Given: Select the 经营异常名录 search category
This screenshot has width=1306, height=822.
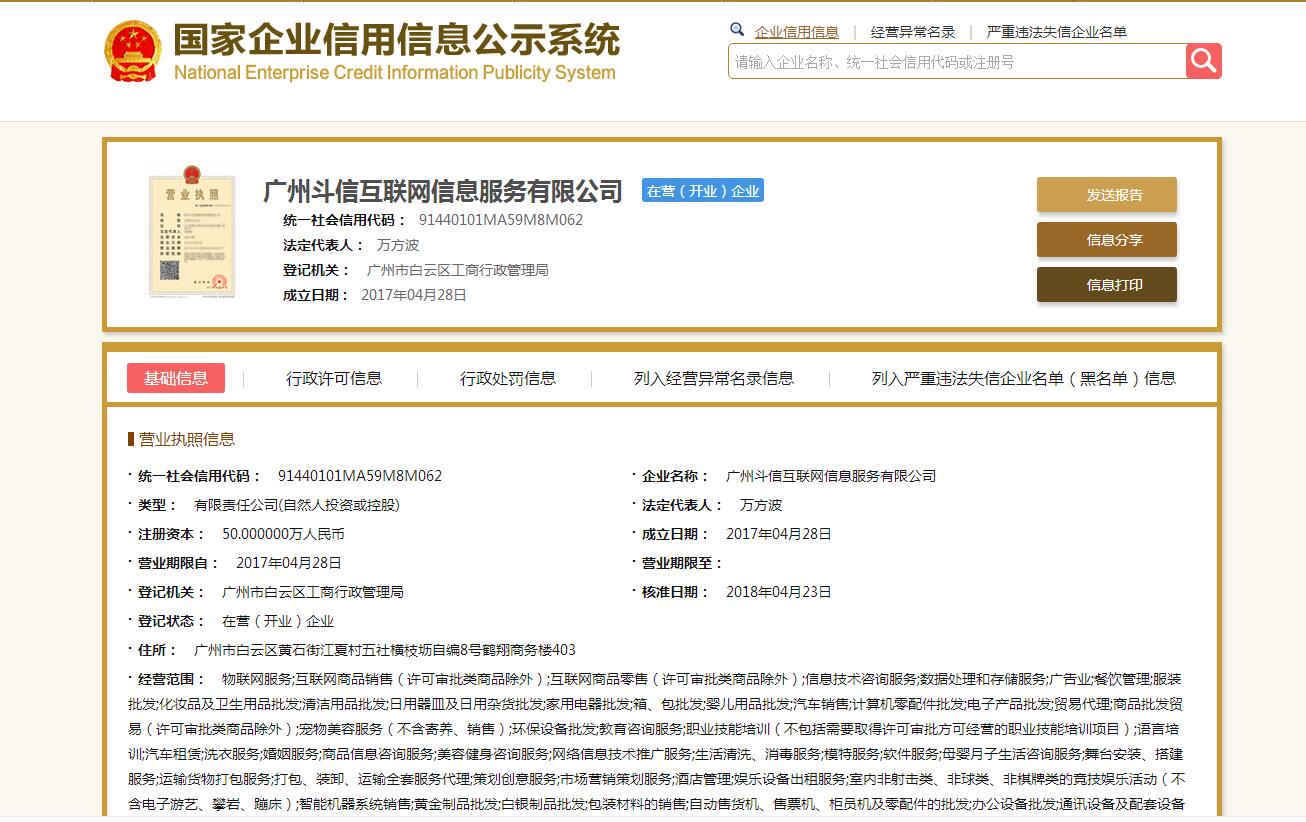Looking at the screenshot, I should tap(913, 32).
